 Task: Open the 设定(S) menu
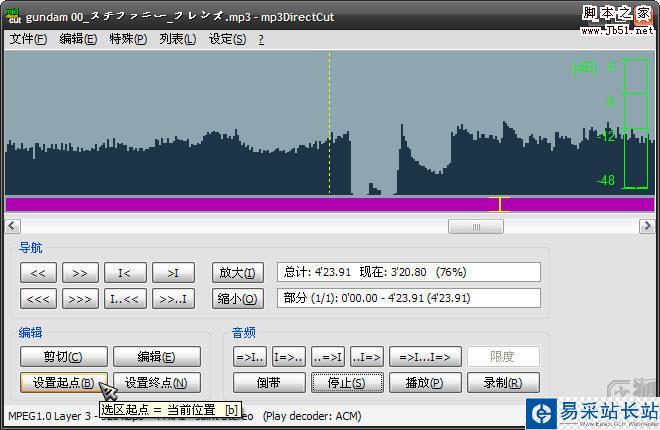[x=227, y=39]
